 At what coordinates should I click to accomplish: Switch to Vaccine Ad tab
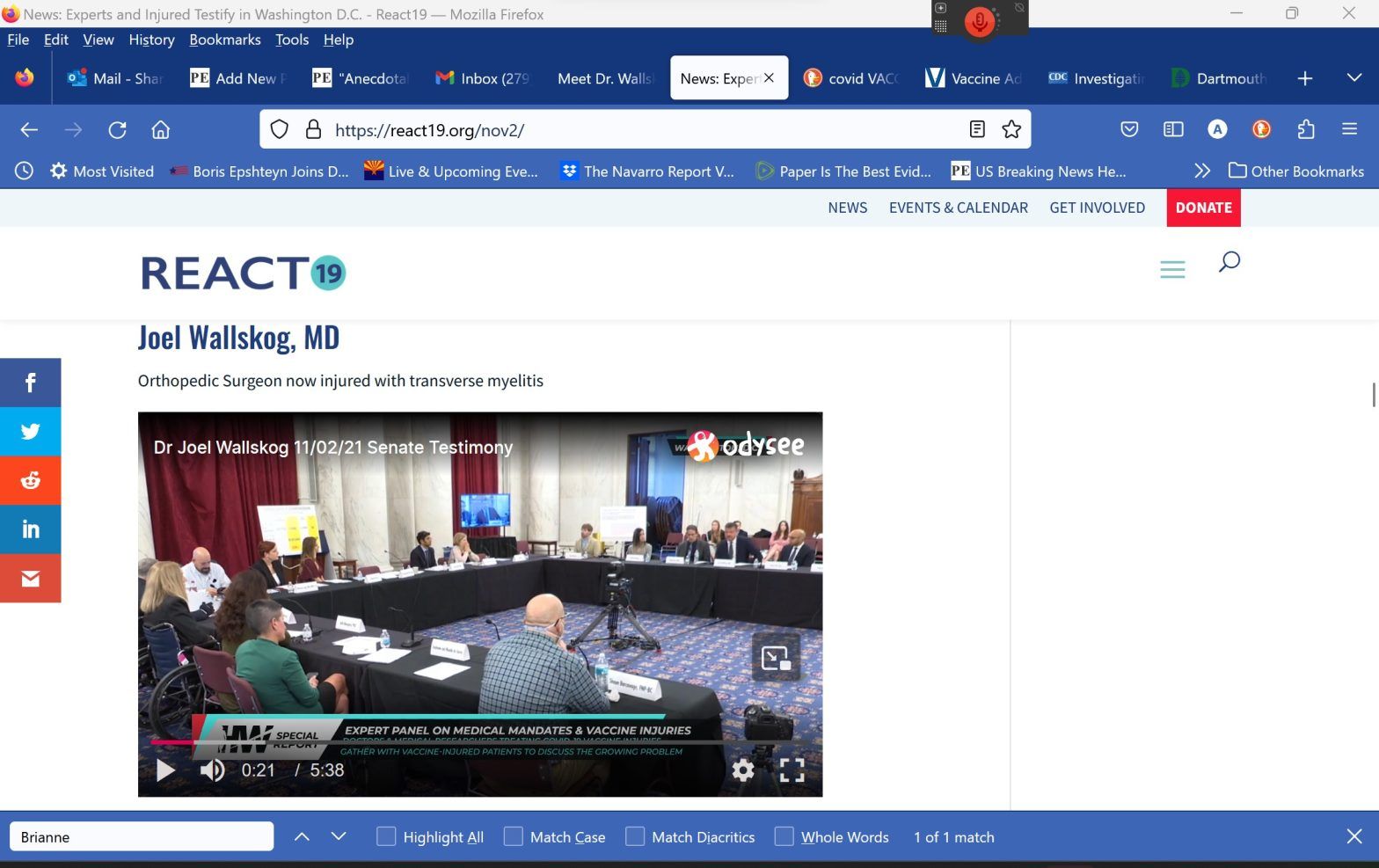(x=974, y=78)
